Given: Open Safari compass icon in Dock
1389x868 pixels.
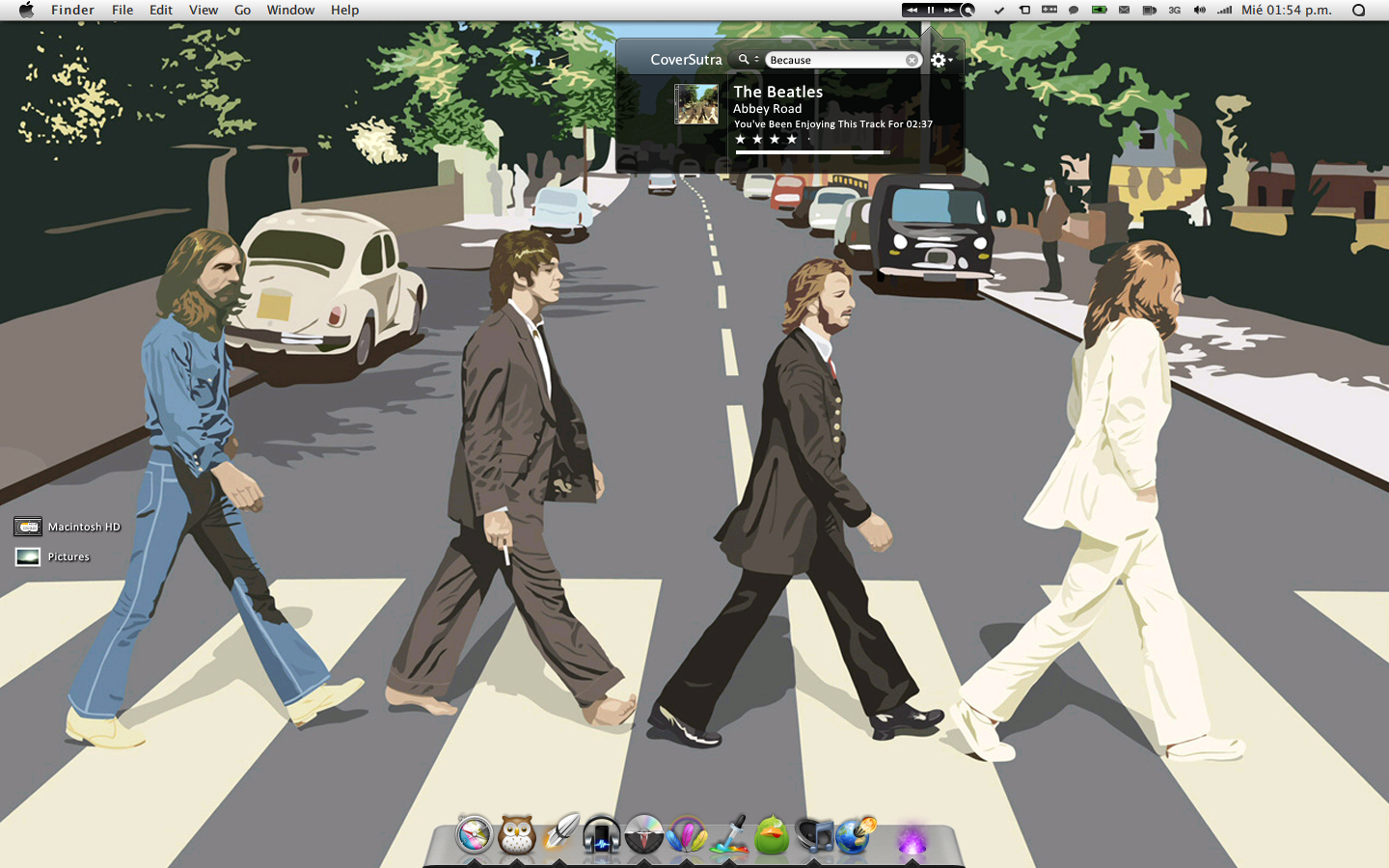Looking at the screenshot, I should [474, 834].
